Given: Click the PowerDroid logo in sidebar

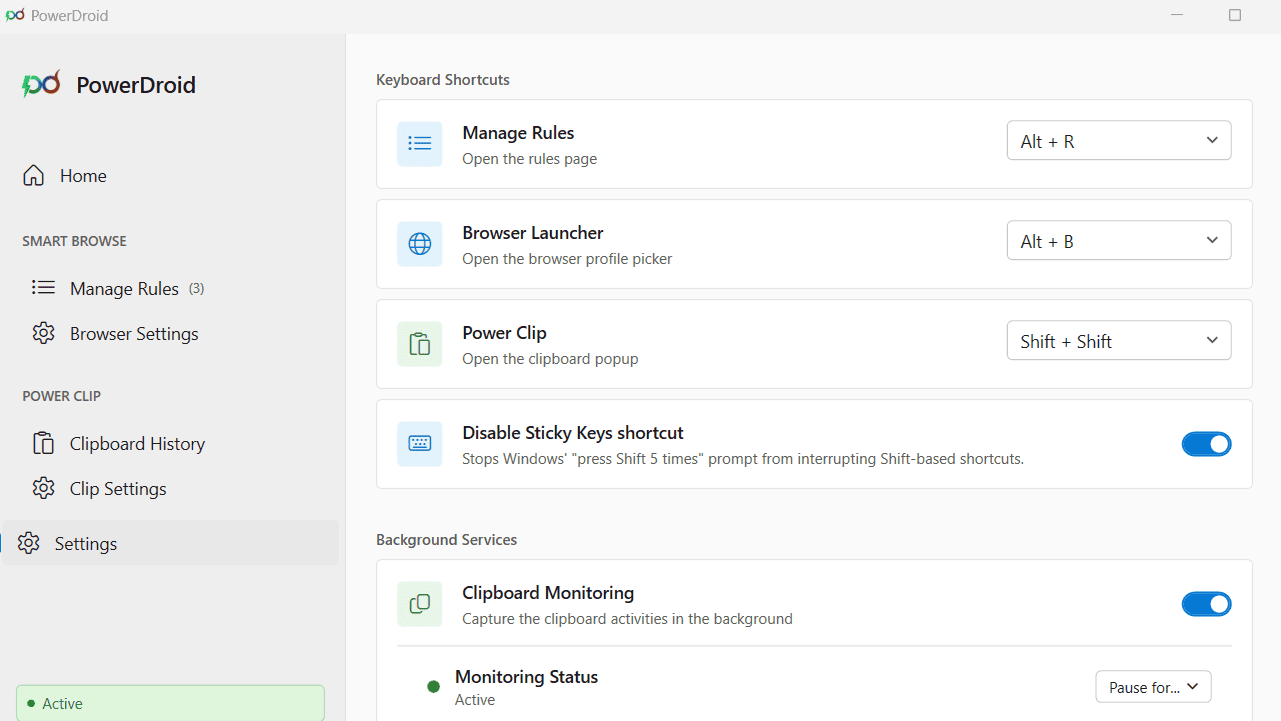Looking at the screenshot, I should [x=41, y=84].
